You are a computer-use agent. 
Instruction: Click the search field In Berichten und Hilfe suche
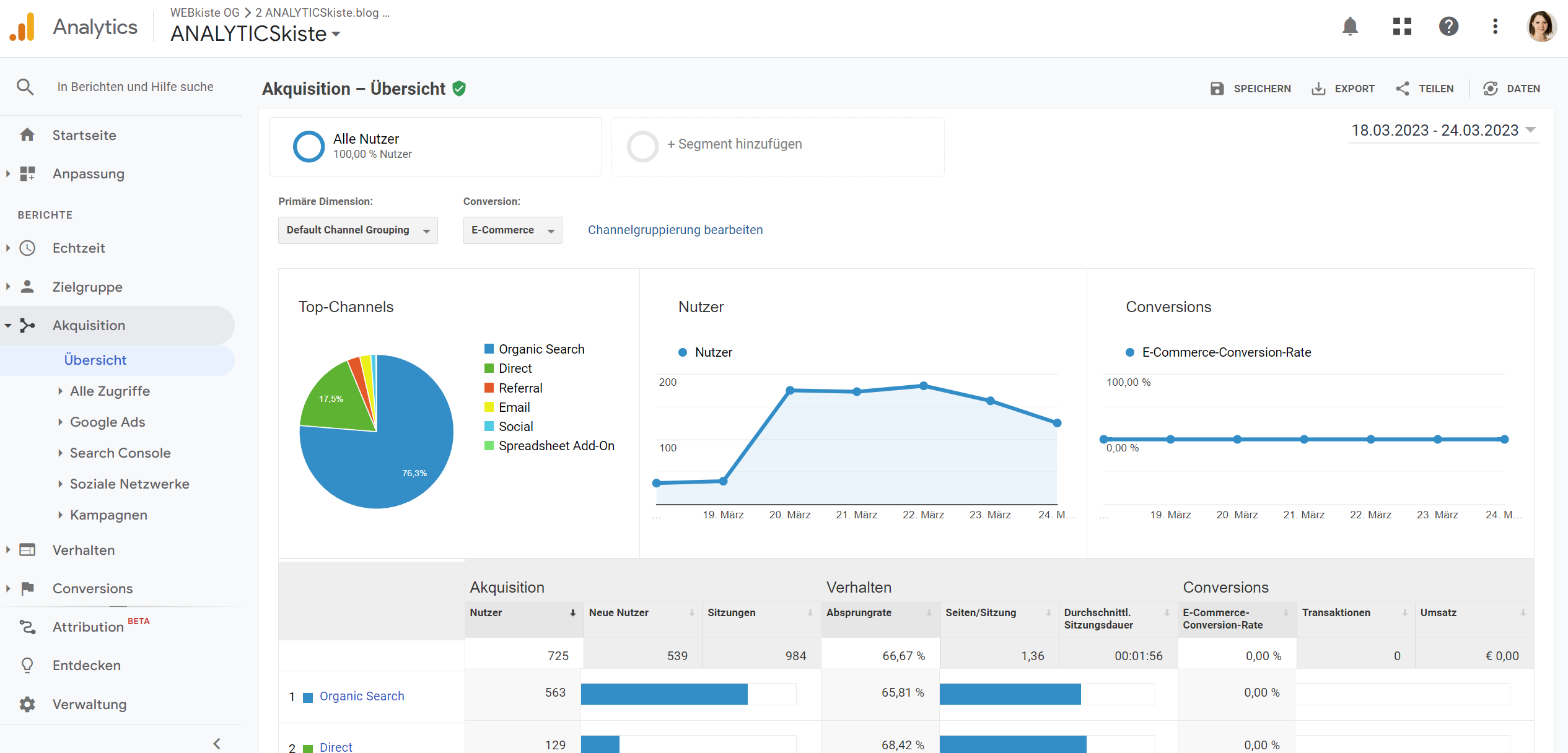[x=135, y=87]
